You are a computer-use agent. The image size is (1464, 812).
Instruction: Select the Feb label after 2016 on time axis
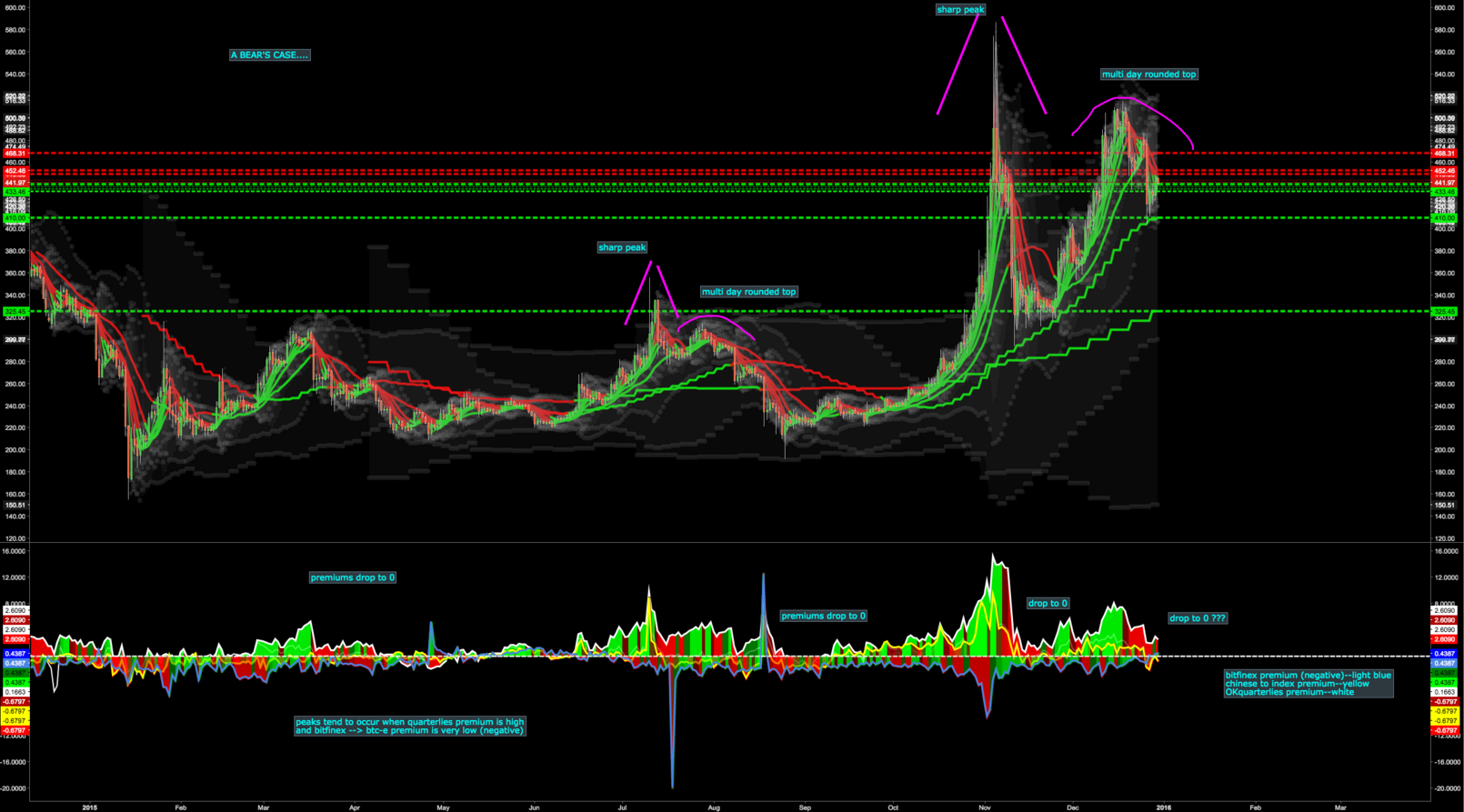click(x=1256, y=807)
